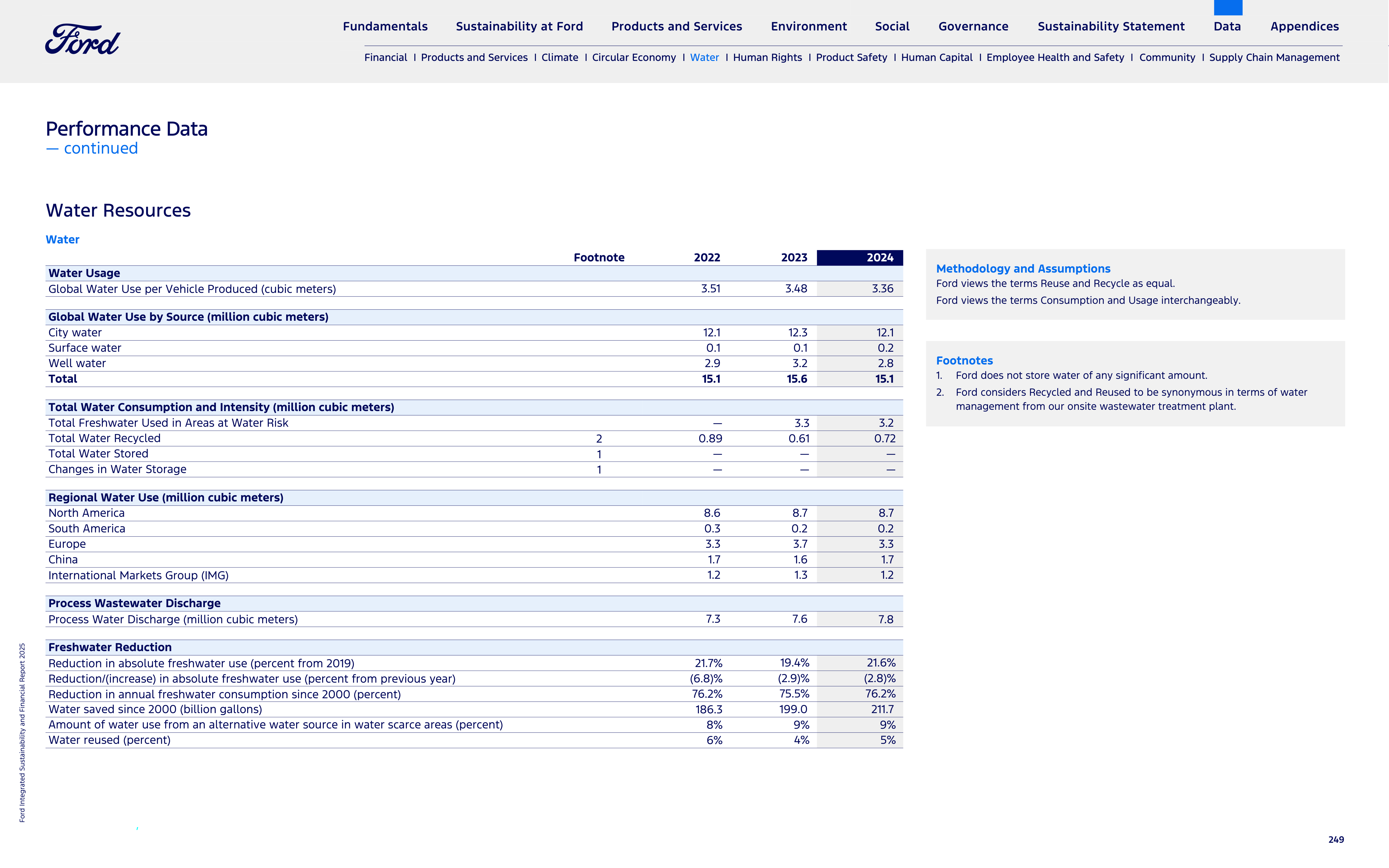1389x868 pixels.
Task: Click Total Water Consumption and Intensity header
Action: 474,408
